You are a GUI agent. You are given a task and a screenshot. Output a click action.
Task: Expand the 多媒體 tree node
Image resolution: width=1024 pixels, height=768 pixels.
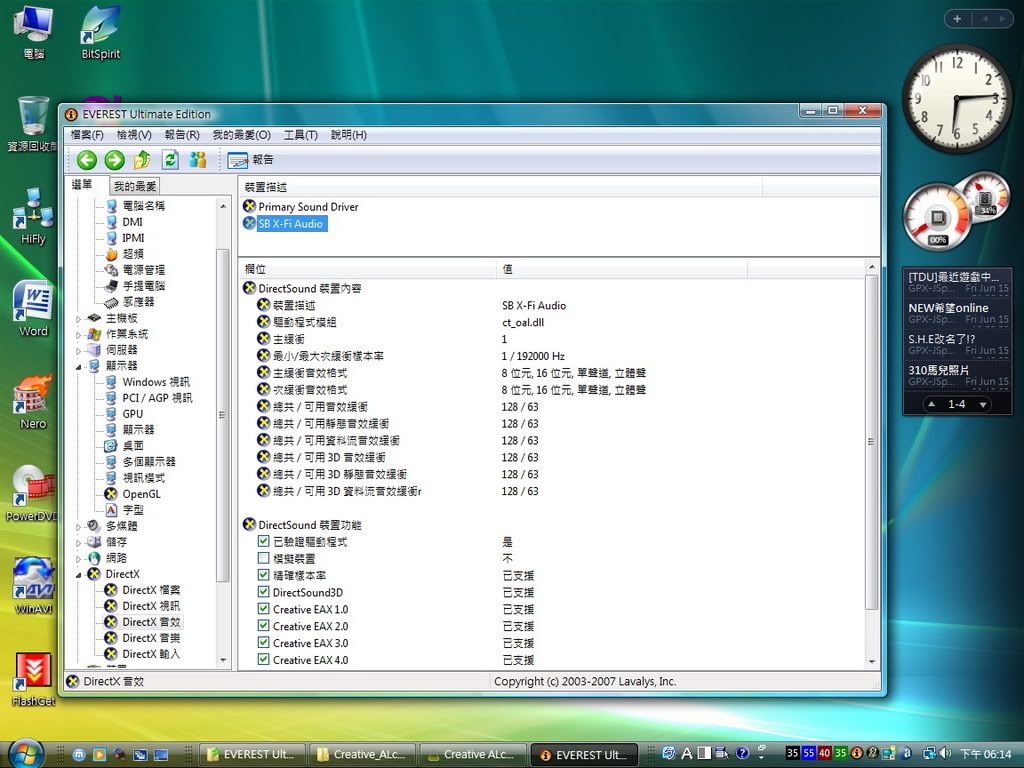pyautogui.click(x=79, y=526)
